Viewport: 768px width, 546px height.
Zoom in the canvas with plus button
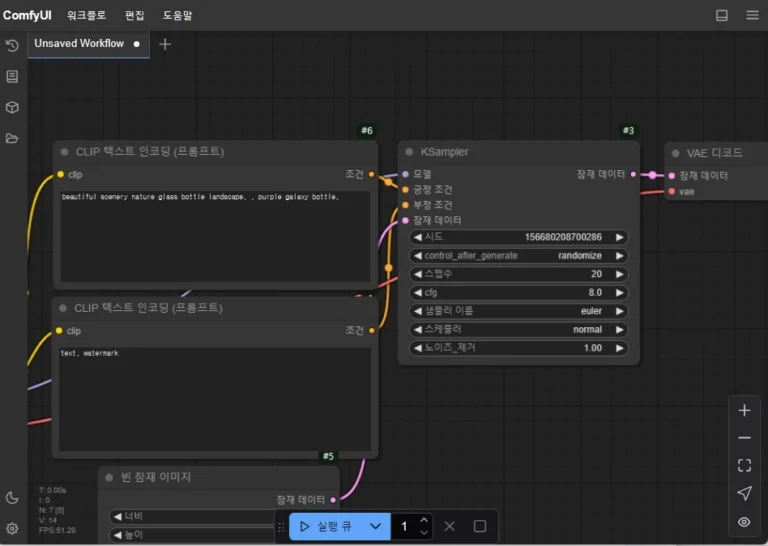(x=744, y=410)
